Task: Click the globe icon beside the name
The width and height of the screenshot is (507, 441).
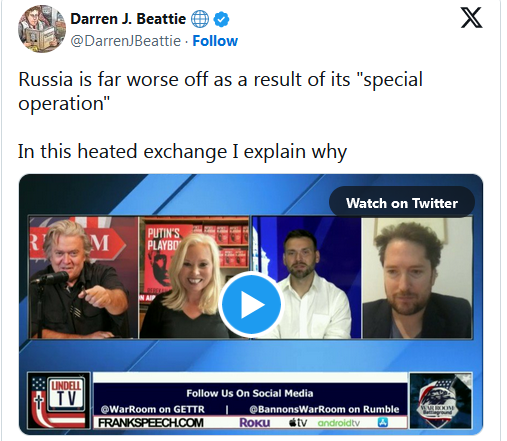Action: click(200, 19)
